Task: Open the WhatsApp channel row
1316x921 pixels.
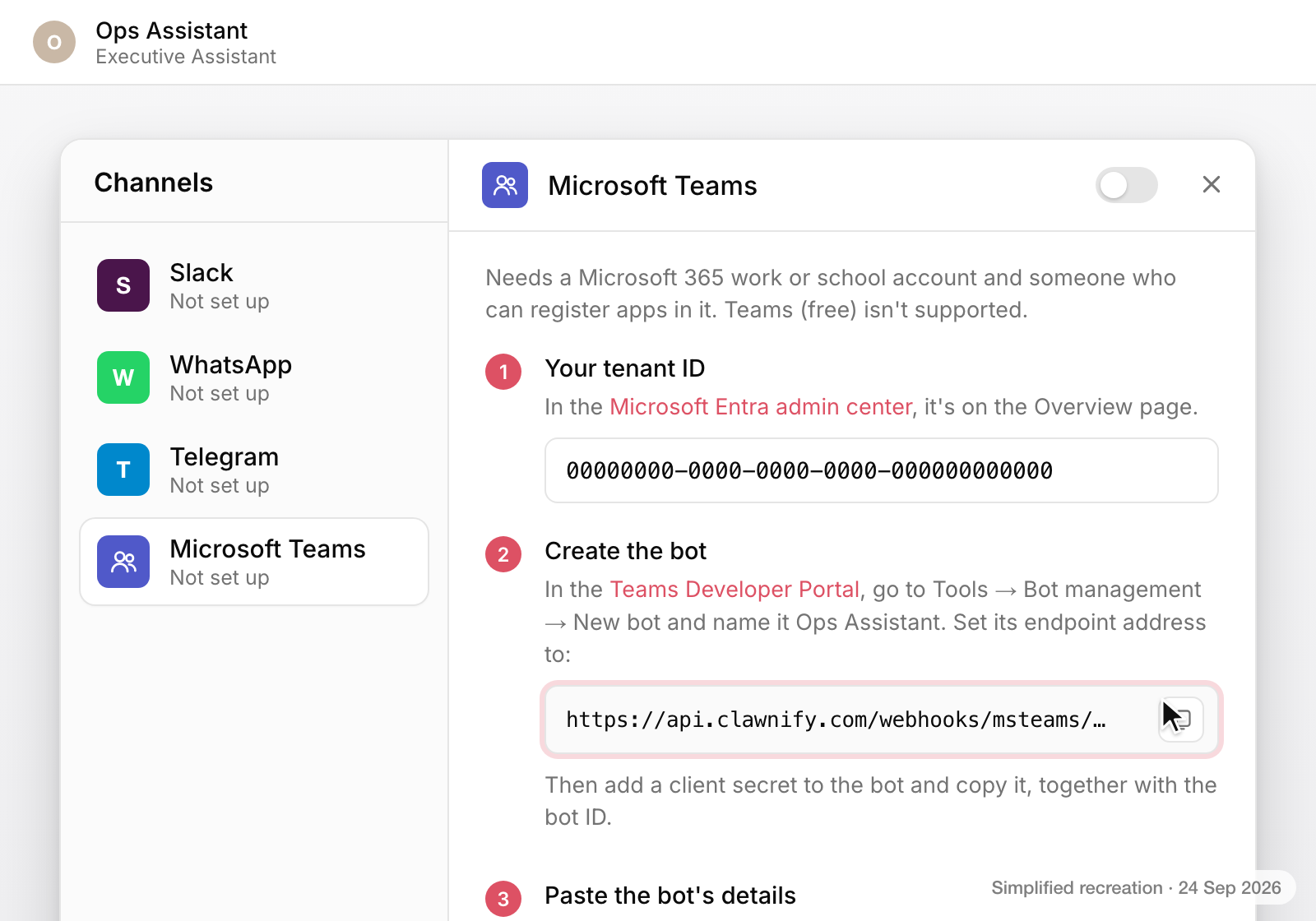Action: point(254,377)
